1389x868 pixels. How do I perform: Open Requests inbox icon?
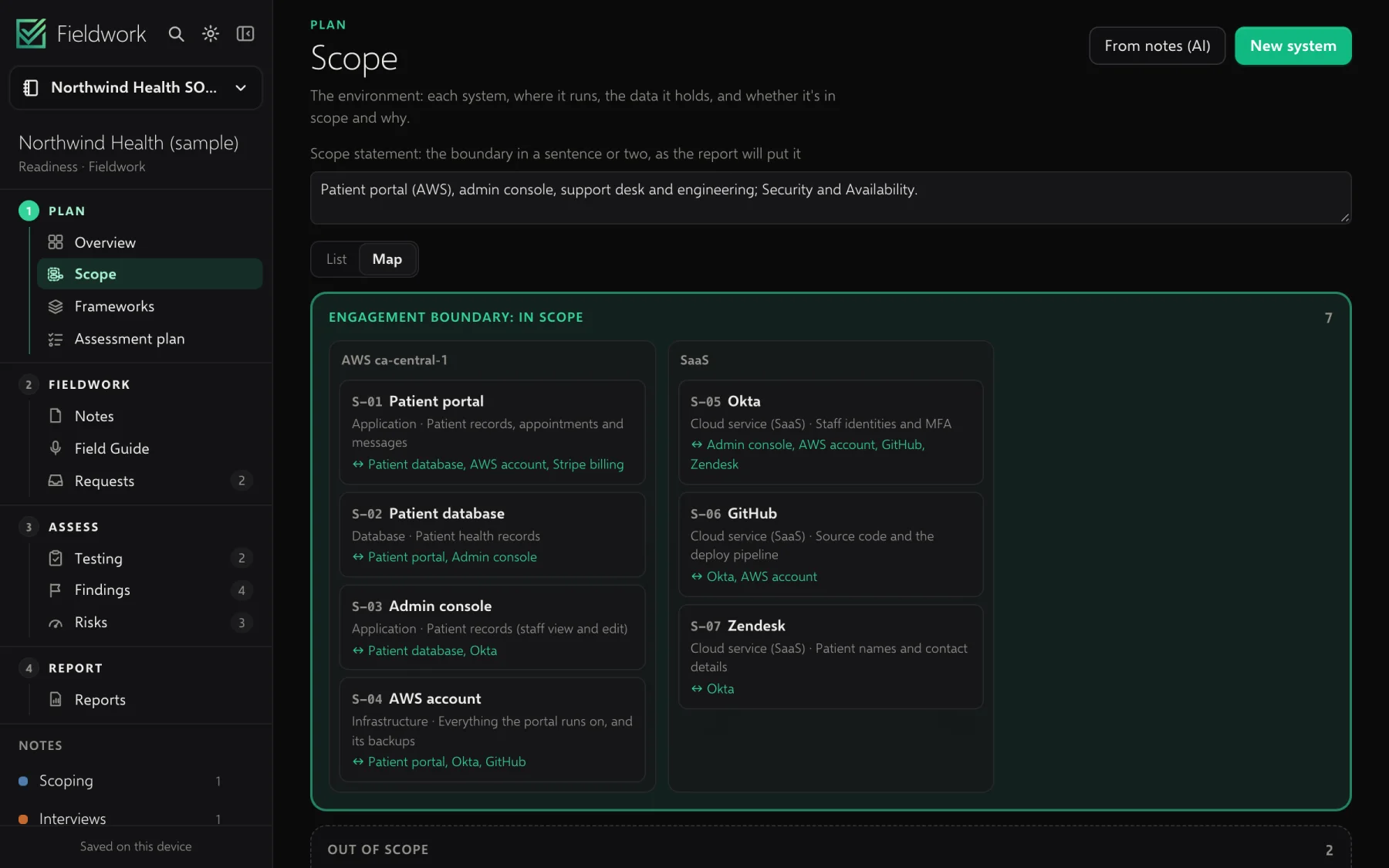(x=56, y=481)
